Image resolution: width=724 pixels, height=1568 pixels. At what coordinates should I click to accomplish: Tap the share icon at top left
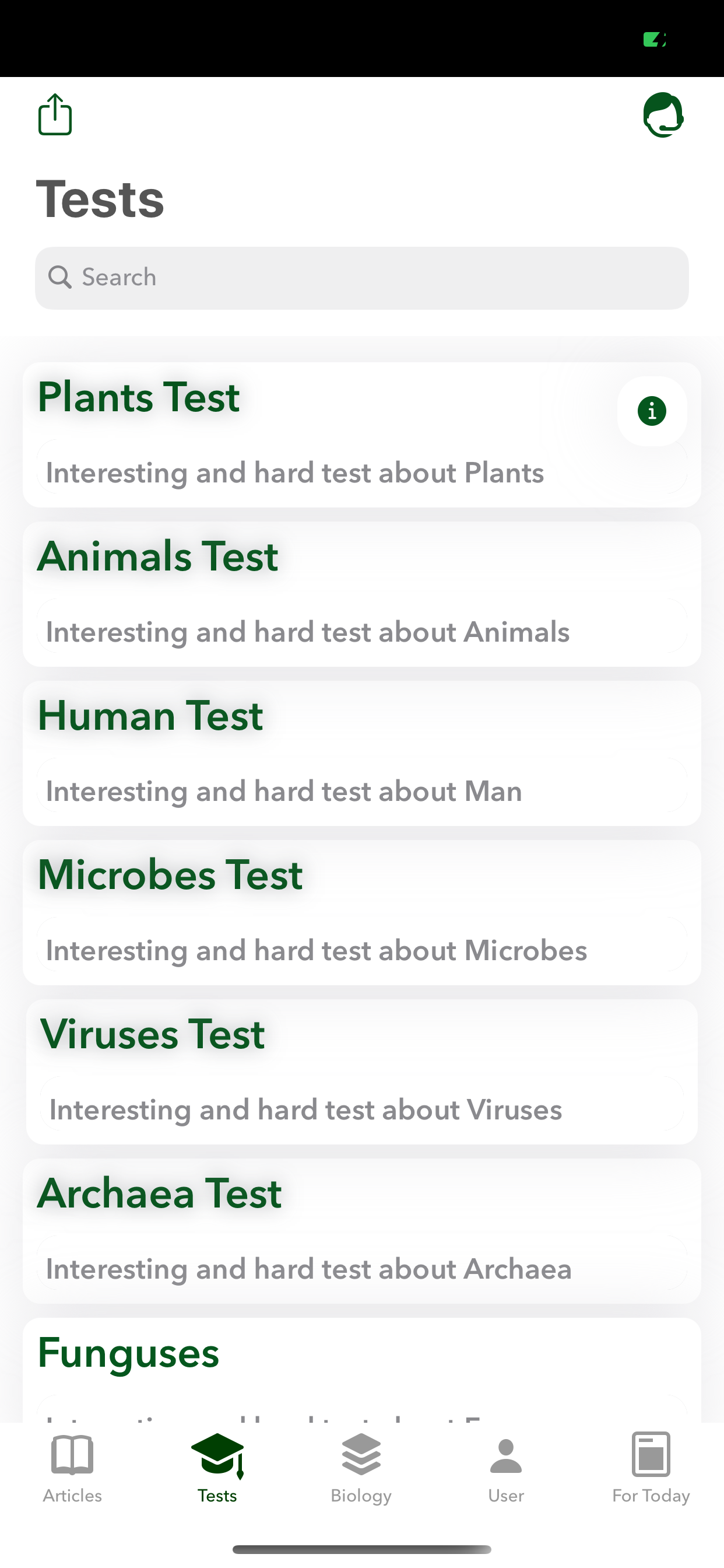coord(55,114)
